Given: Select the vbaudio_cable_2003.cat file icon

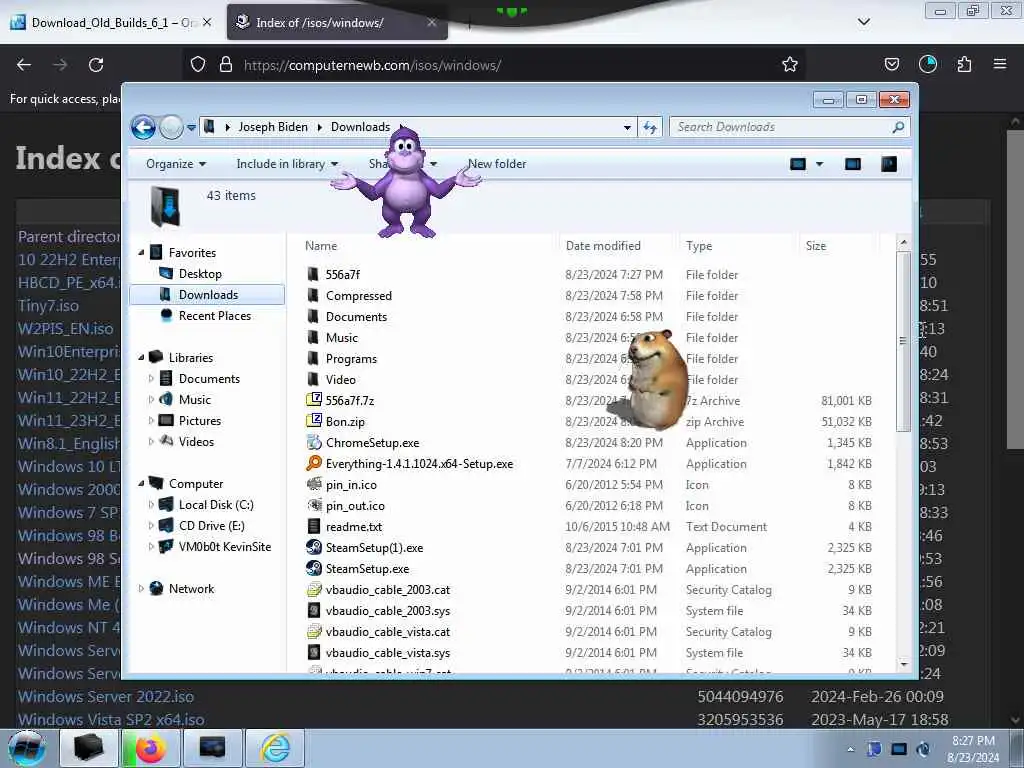Looking at the screenshot, I should [x=314, y=589].
